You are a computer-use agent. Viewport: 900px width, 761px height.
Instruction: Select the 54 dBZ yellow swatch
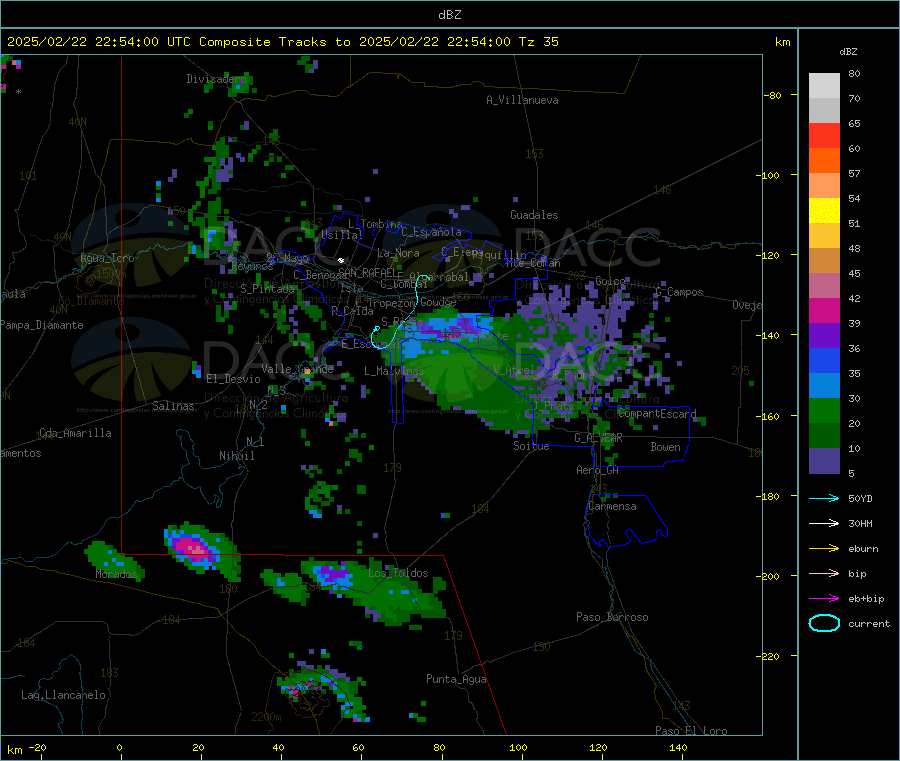[x=824, y=211]
